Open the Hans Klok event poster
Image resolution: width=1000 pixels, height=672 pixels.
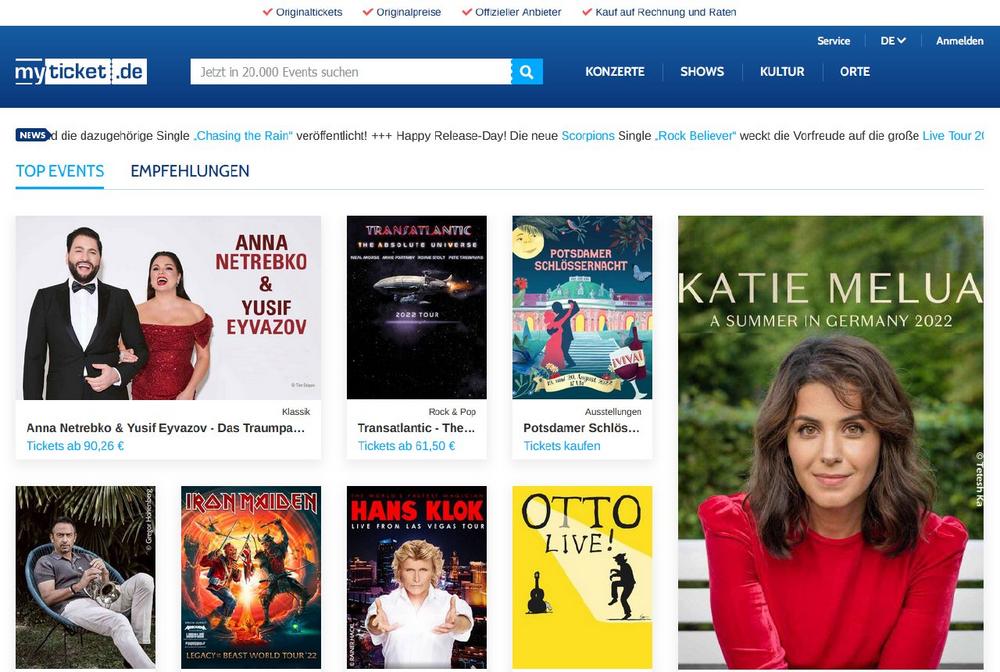416,576
